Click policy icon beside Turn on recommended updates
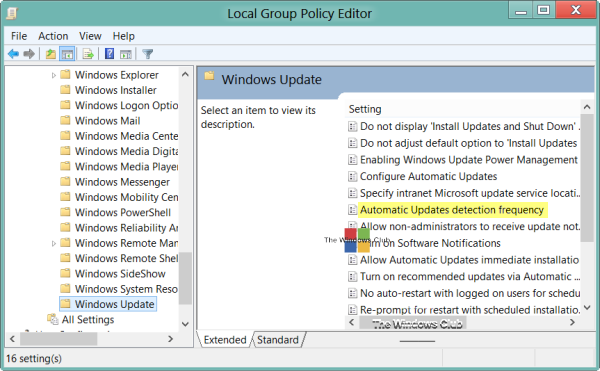The height and width of the screenshot is (371, 600). point(352,277)
